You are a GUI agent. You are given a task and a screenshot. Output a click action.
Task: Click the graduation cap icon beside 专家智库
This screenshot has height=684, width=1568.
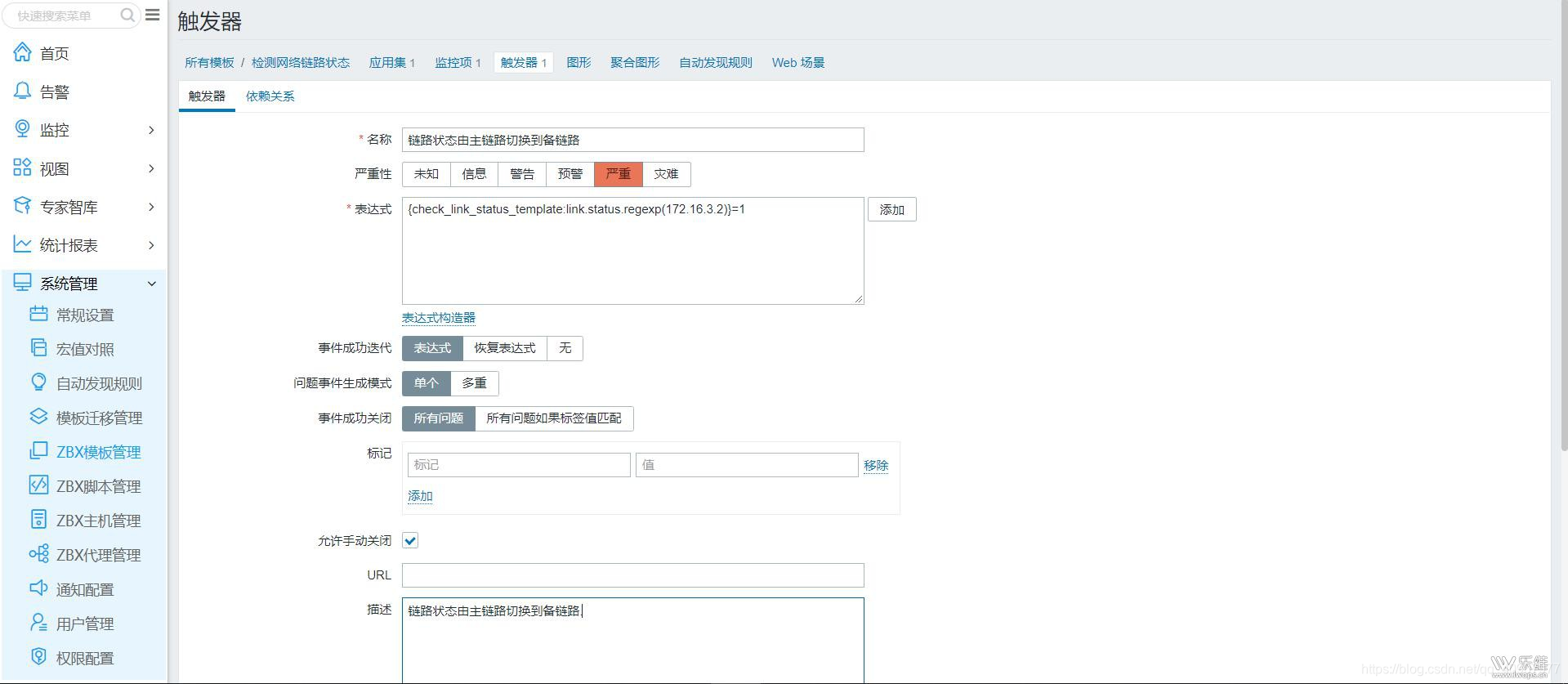[22, 206]
